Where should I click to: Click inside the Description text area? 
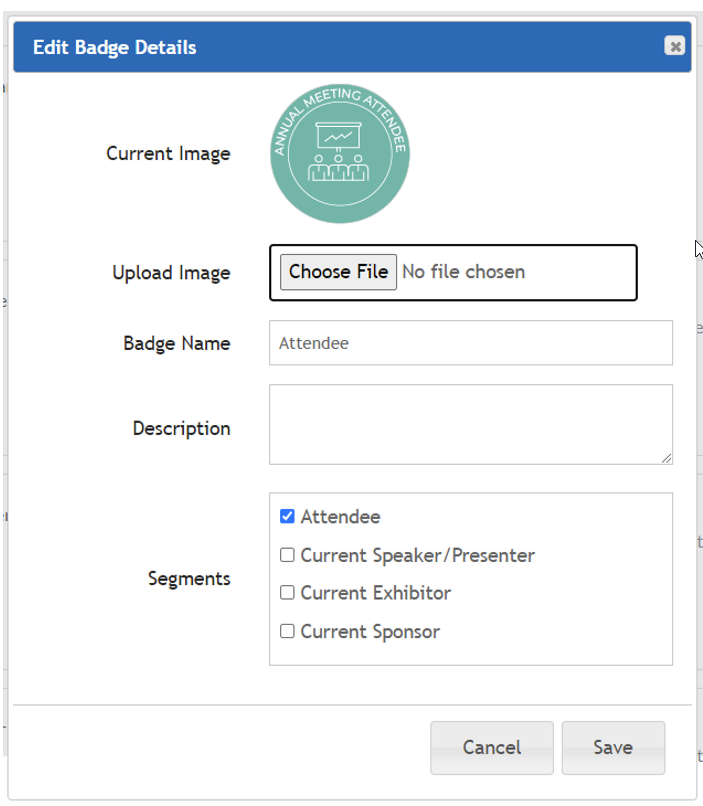(470, 424)
